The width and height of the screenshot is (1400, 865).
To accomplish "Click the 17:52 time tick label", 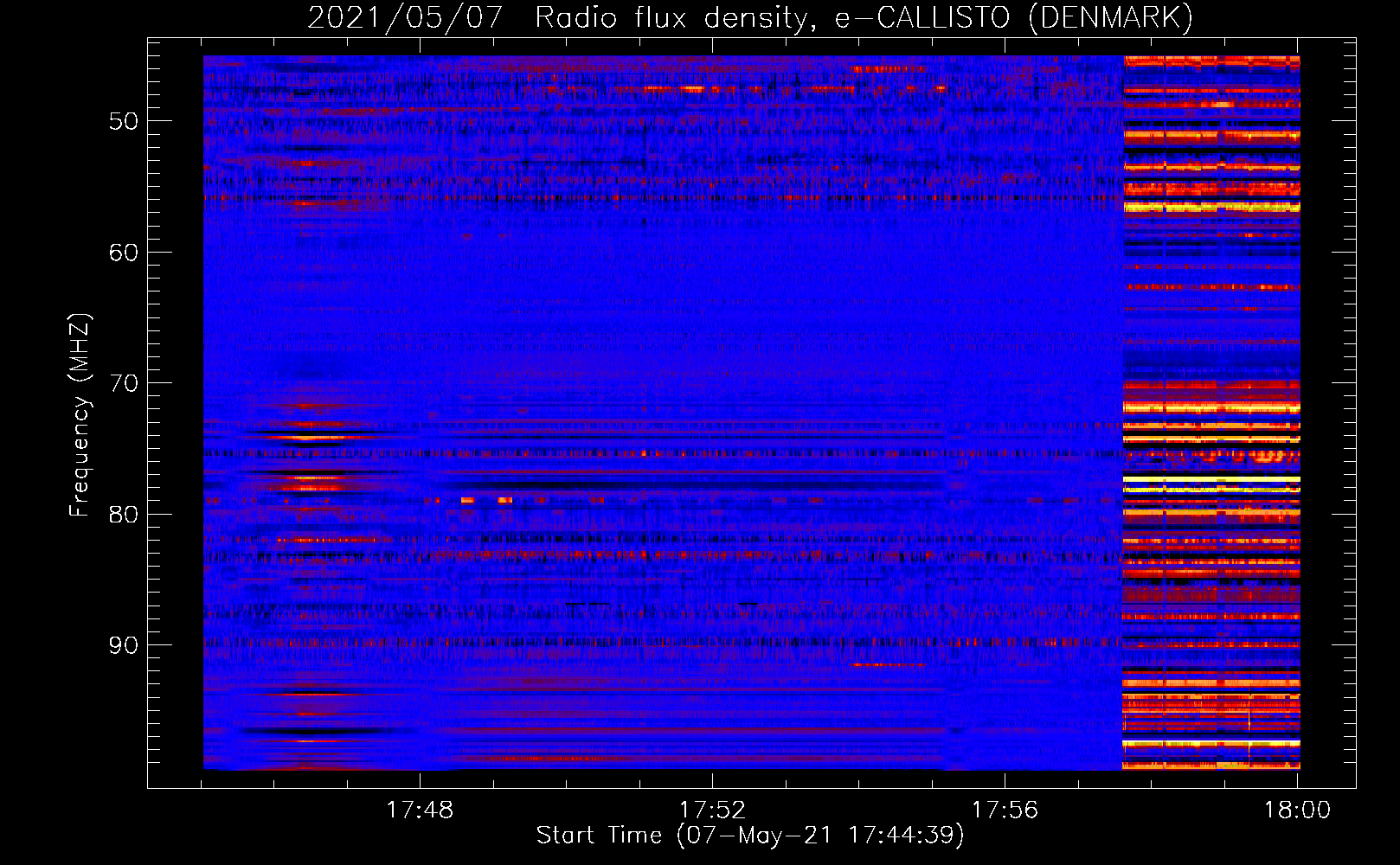I will (712, 811).
